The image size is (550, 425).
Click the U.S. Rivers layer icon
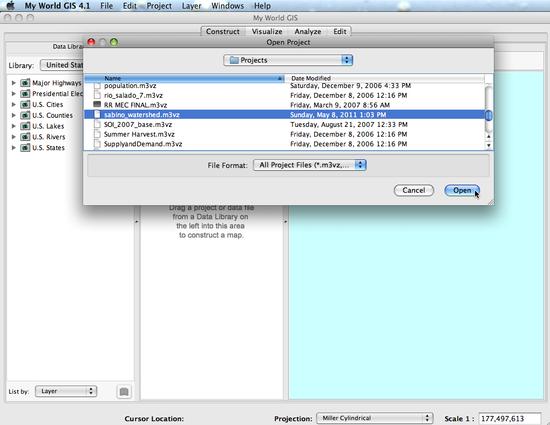[25, 137]
